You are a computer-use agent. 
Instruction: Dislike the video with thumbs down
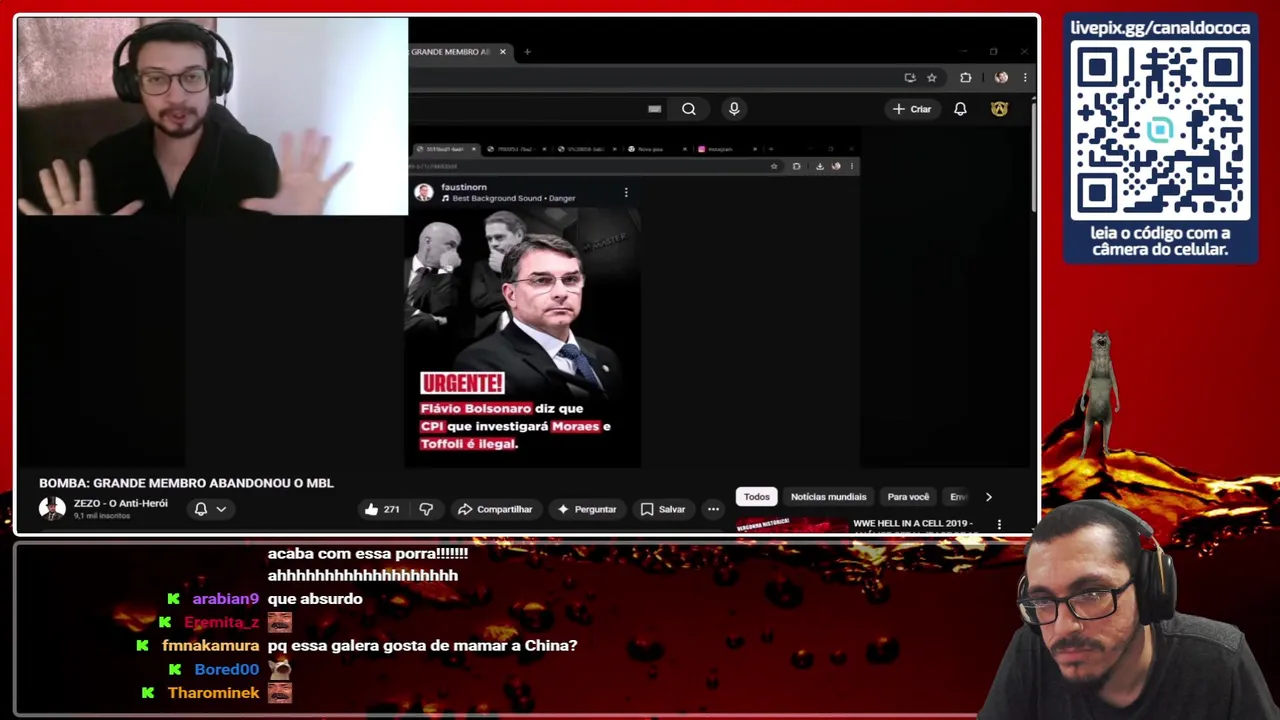[x=426, y=509]
